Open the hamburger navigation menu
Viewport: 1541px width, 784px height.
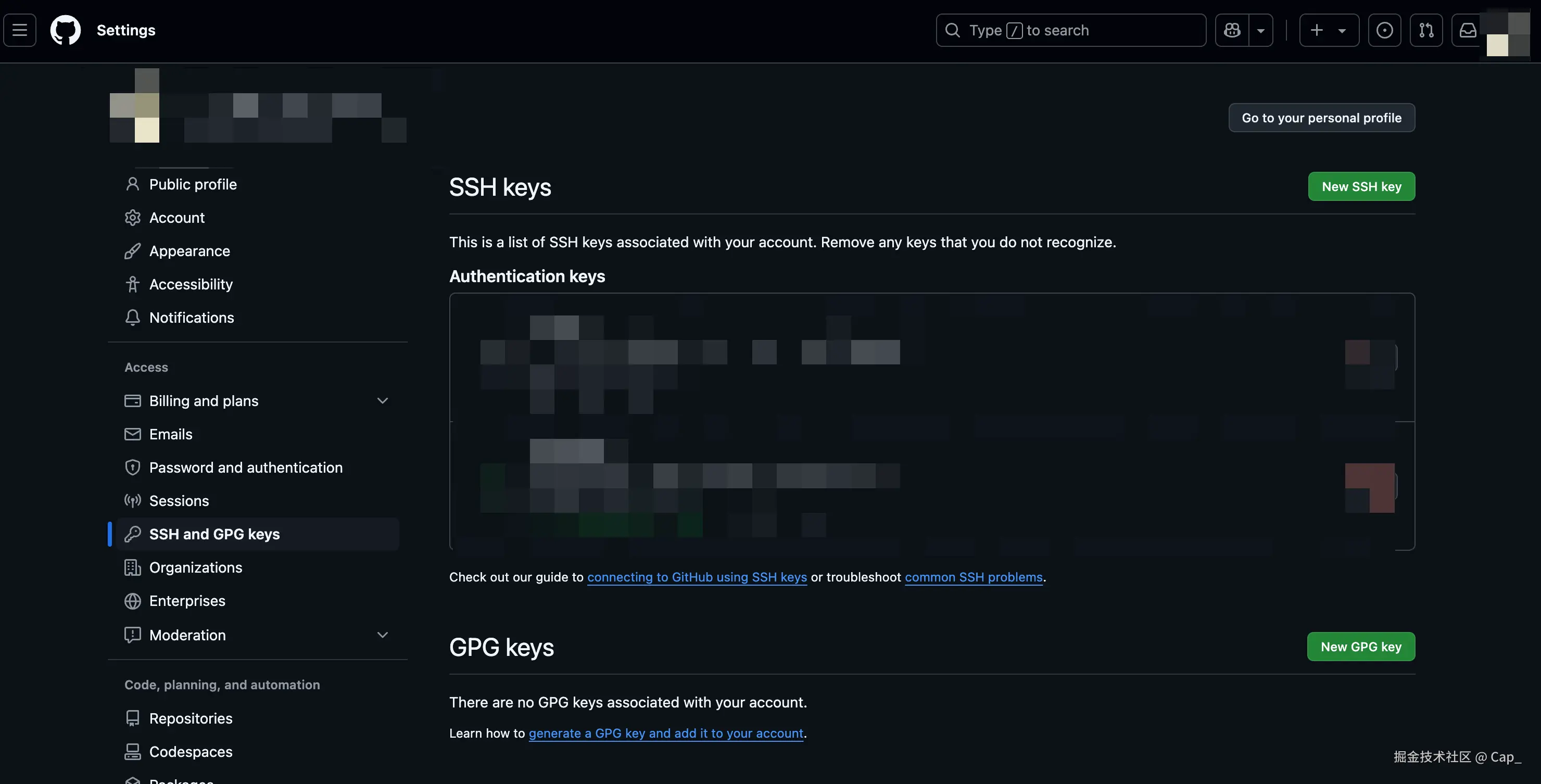(x=20, y=30)
